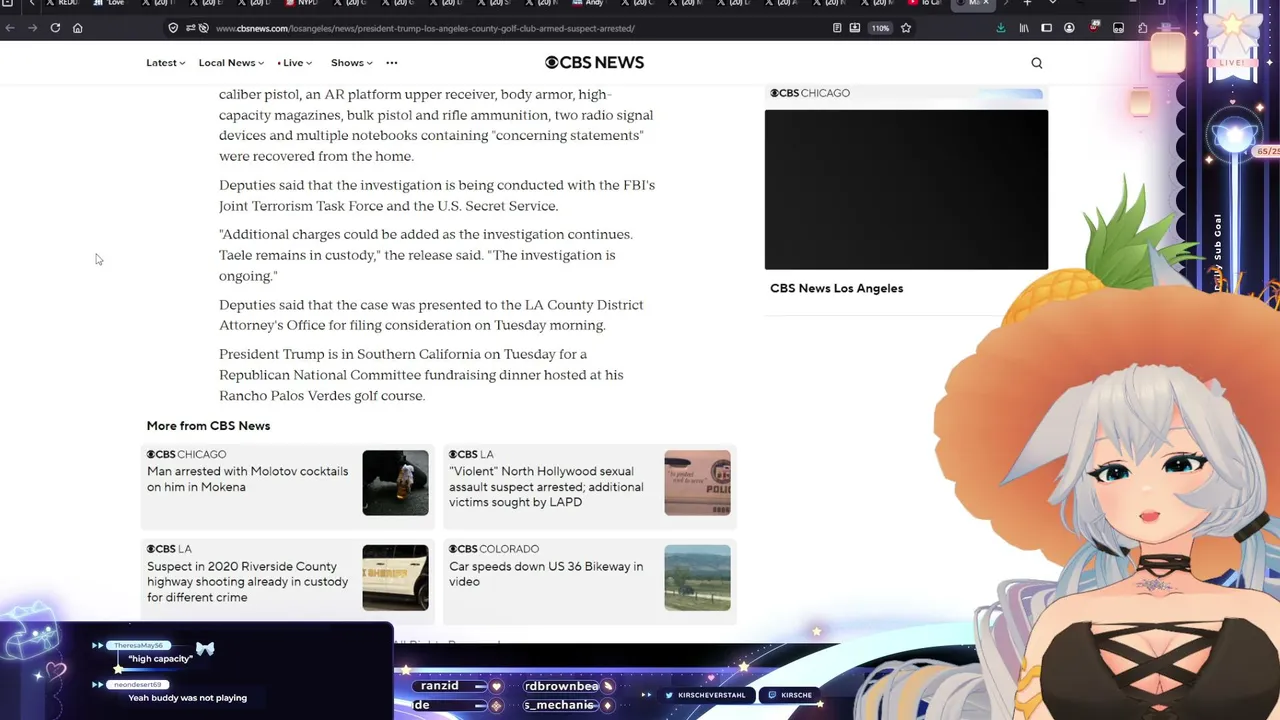
Task: Open the browser home page
Action: tap(77, 28)
